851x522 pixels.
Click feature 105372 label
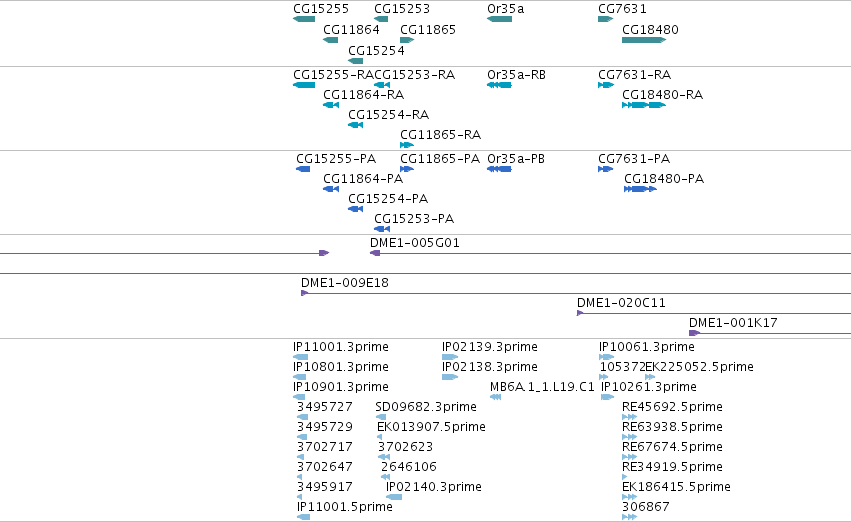[x=622, y=367]
